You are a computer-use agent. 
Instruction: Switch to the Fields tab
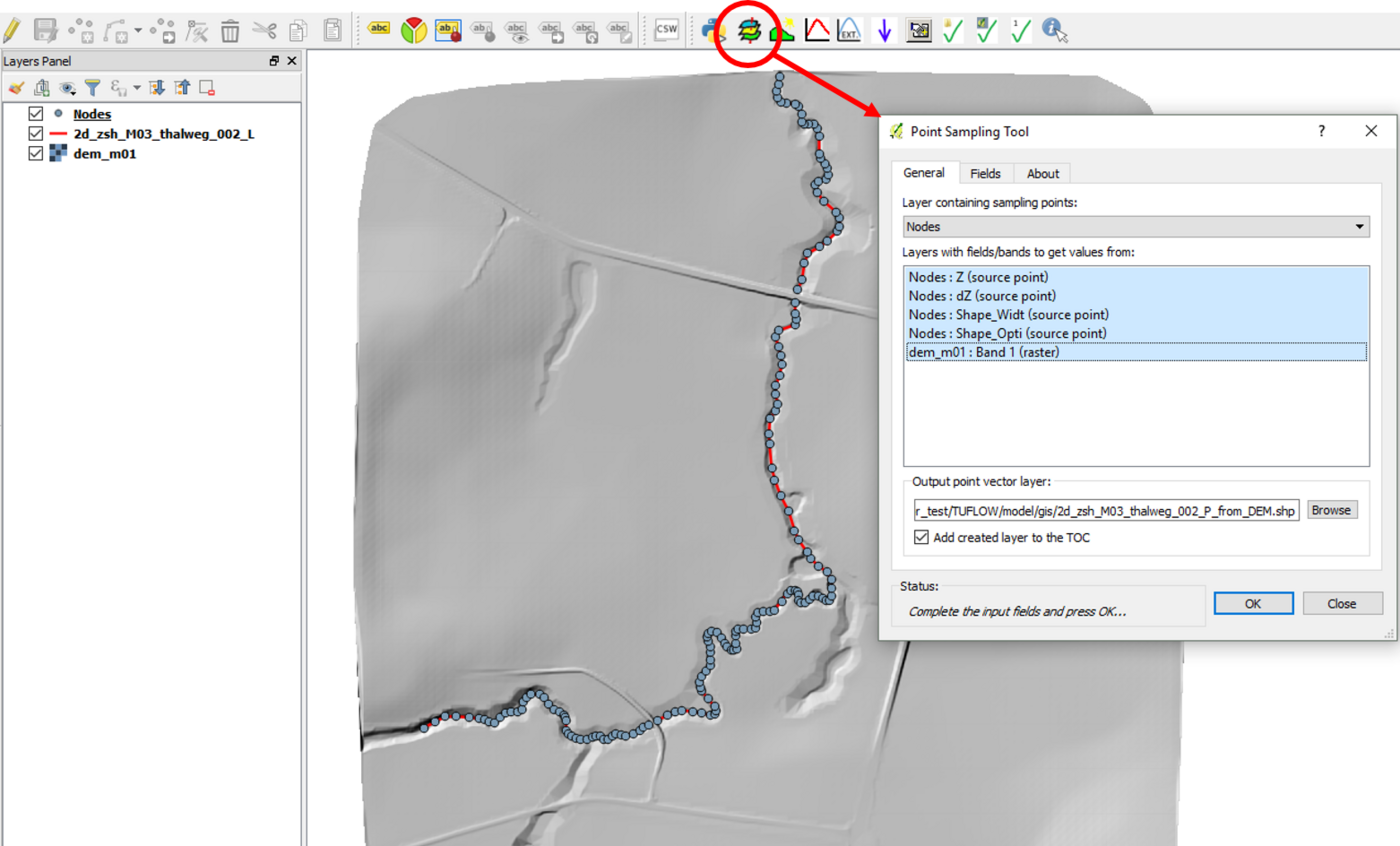(985, 173)
